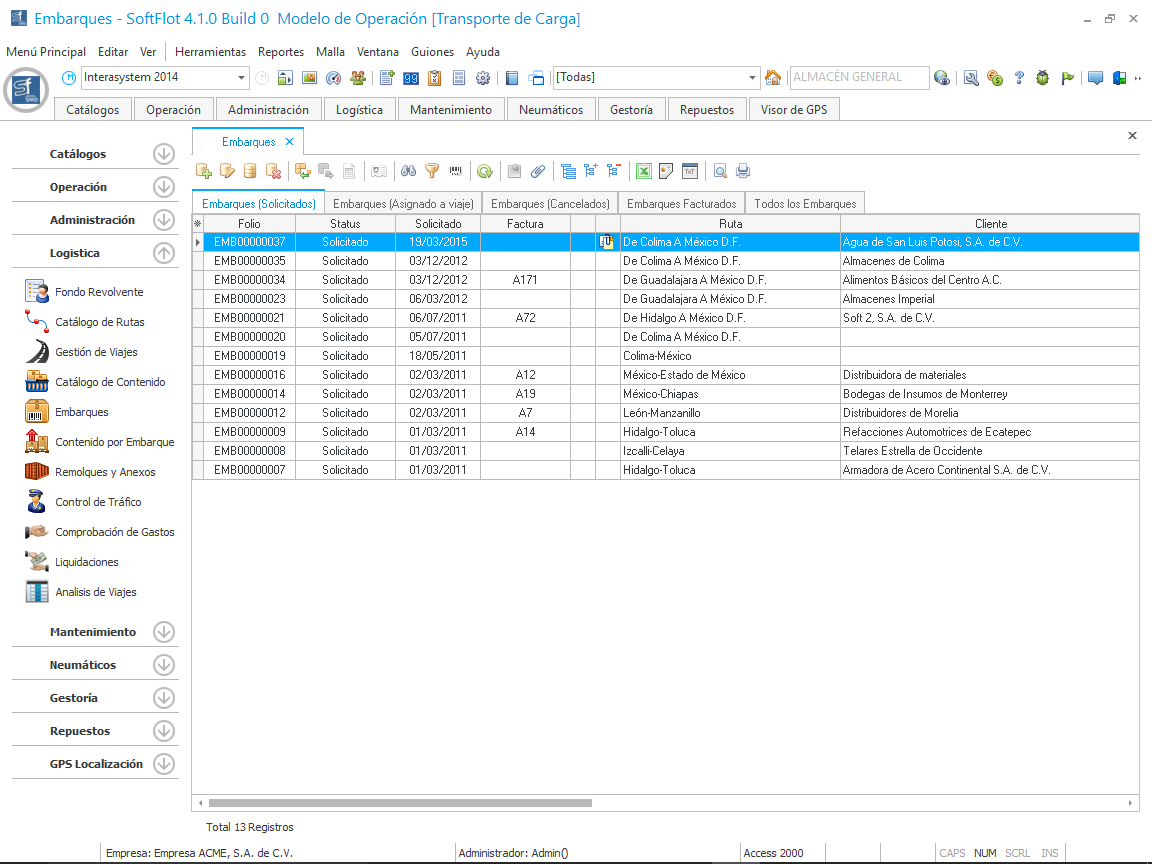1152x864 pixels.
Task: Open Control de Tráfico in the sidebar
Action: (98, 502)
